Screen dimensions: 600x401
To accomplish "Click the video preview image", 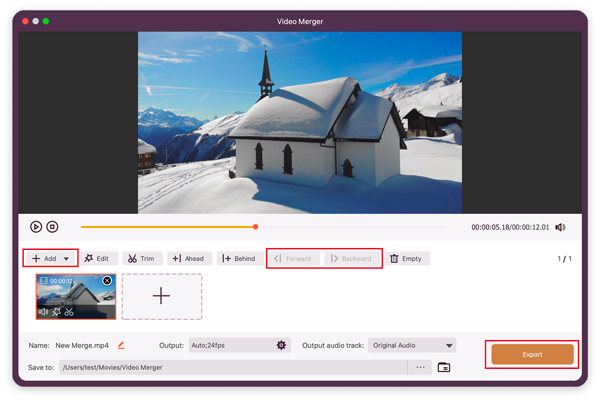I will 300,122.
